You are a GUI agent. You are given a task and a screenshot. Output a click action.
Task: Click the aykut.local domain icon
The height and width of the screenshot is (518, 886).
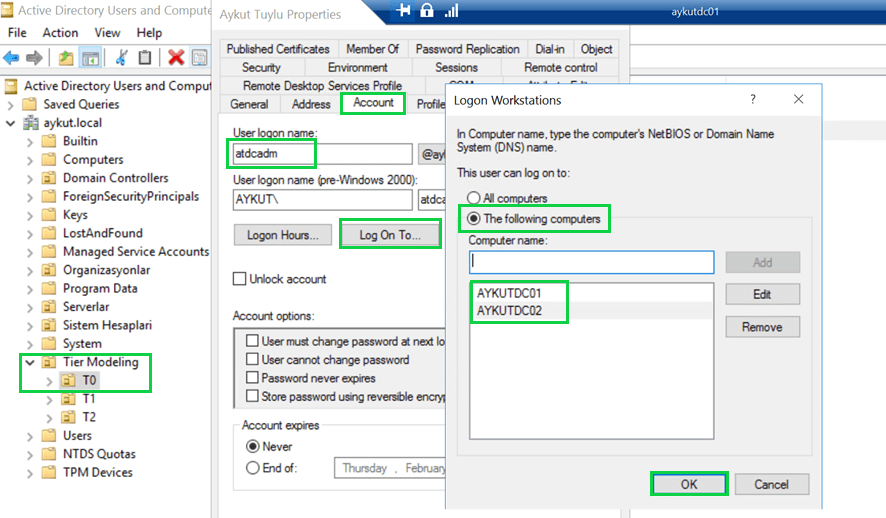[x=31, y=123]
